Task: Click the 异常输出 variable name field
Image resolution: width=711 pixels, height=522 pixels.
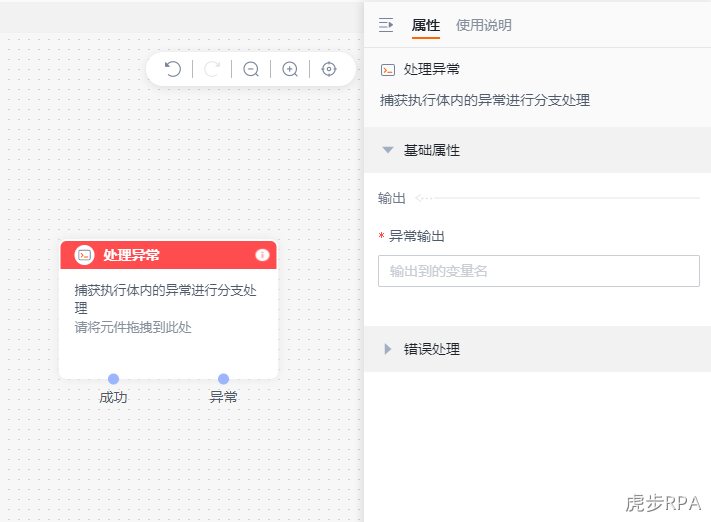Action: pos(539,271)
